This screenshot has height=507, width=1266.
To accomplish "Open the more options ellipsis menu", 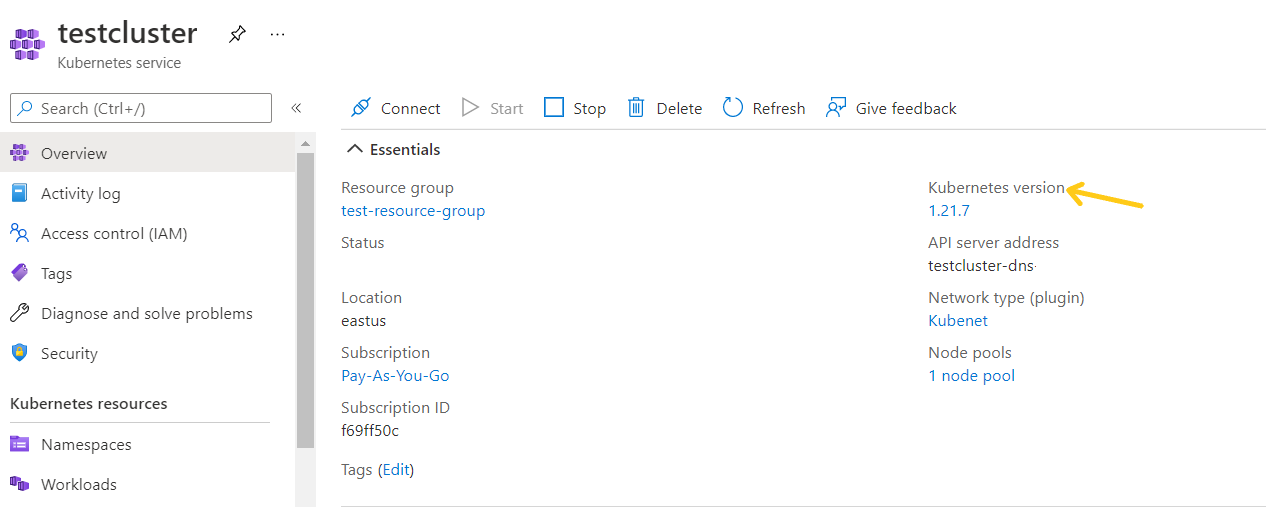I will [278, 34].
